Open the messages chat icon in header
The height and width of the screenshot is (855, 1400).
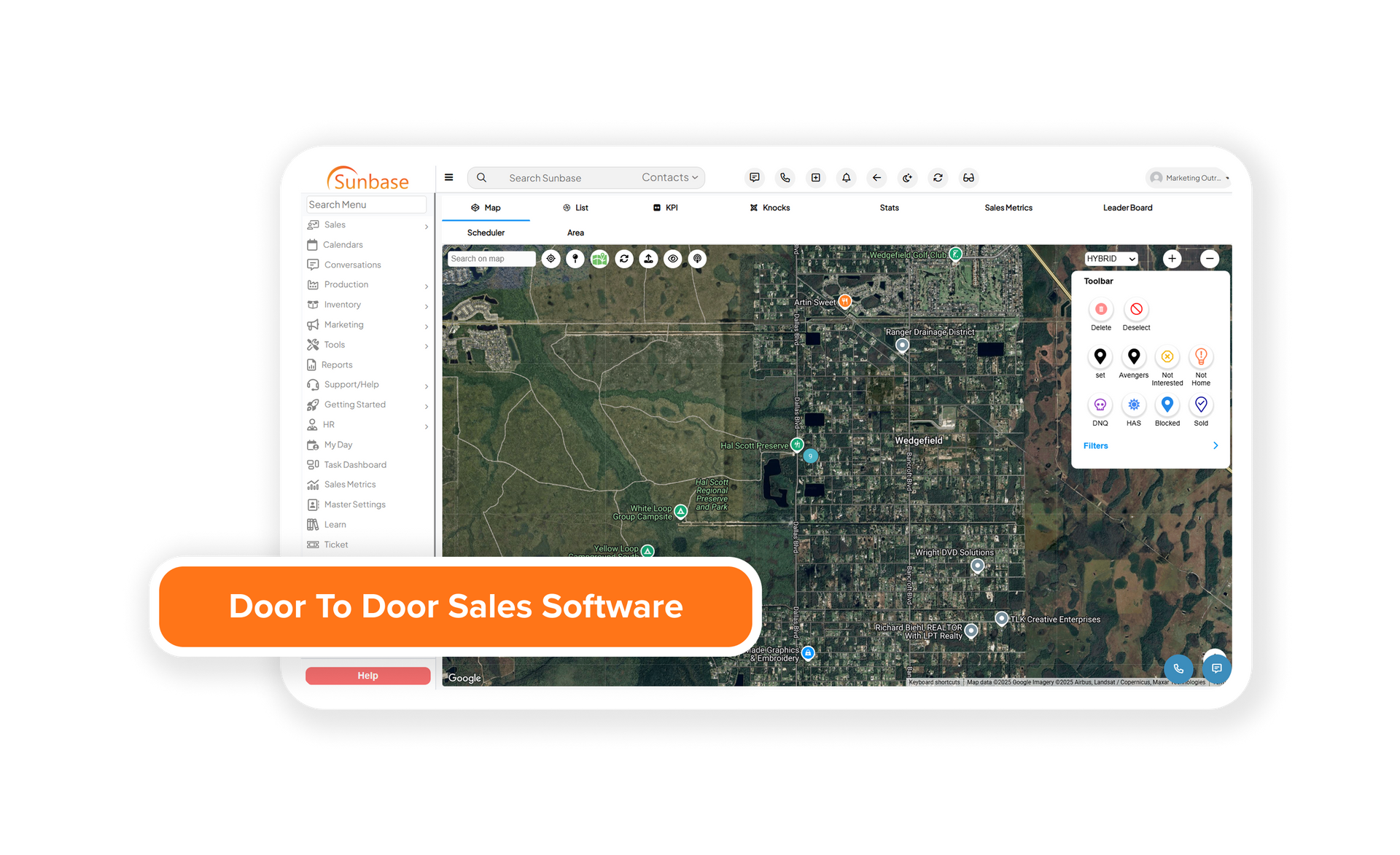coord(755,177)
